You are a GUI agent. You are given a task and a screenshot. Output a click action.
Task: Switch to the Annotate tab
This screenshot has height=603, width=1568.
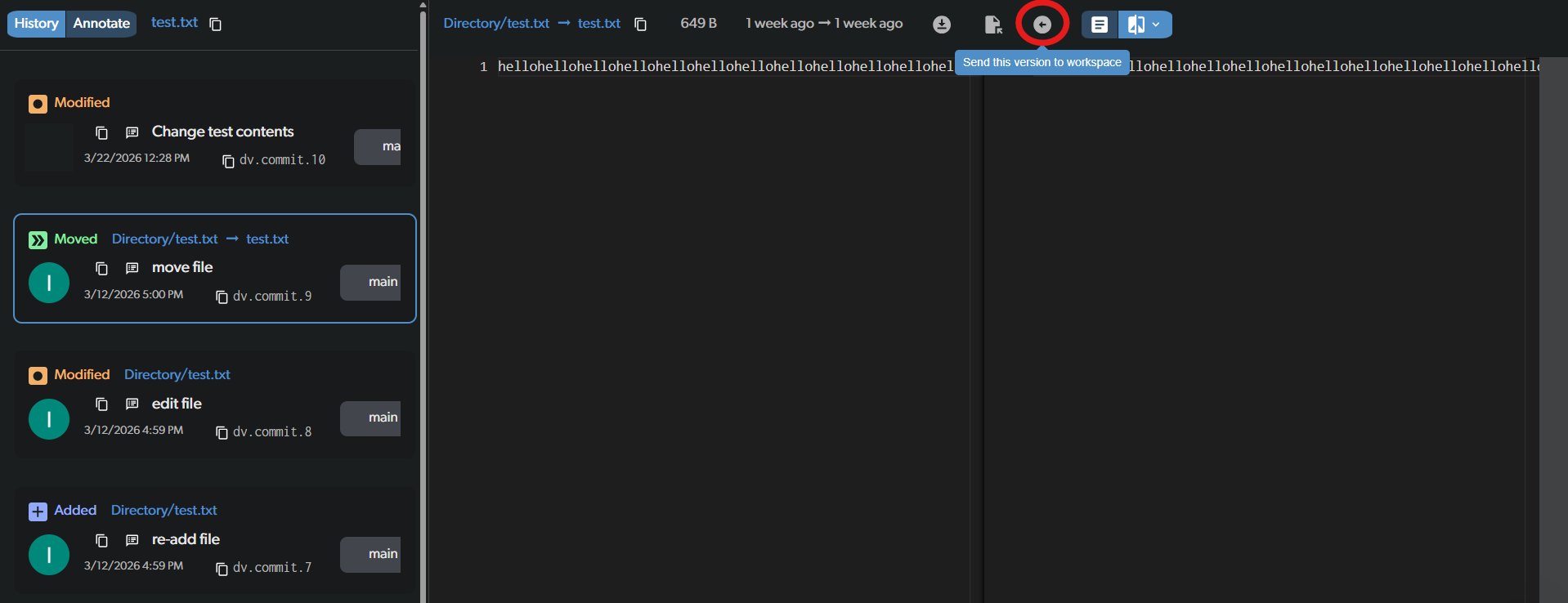101,24
